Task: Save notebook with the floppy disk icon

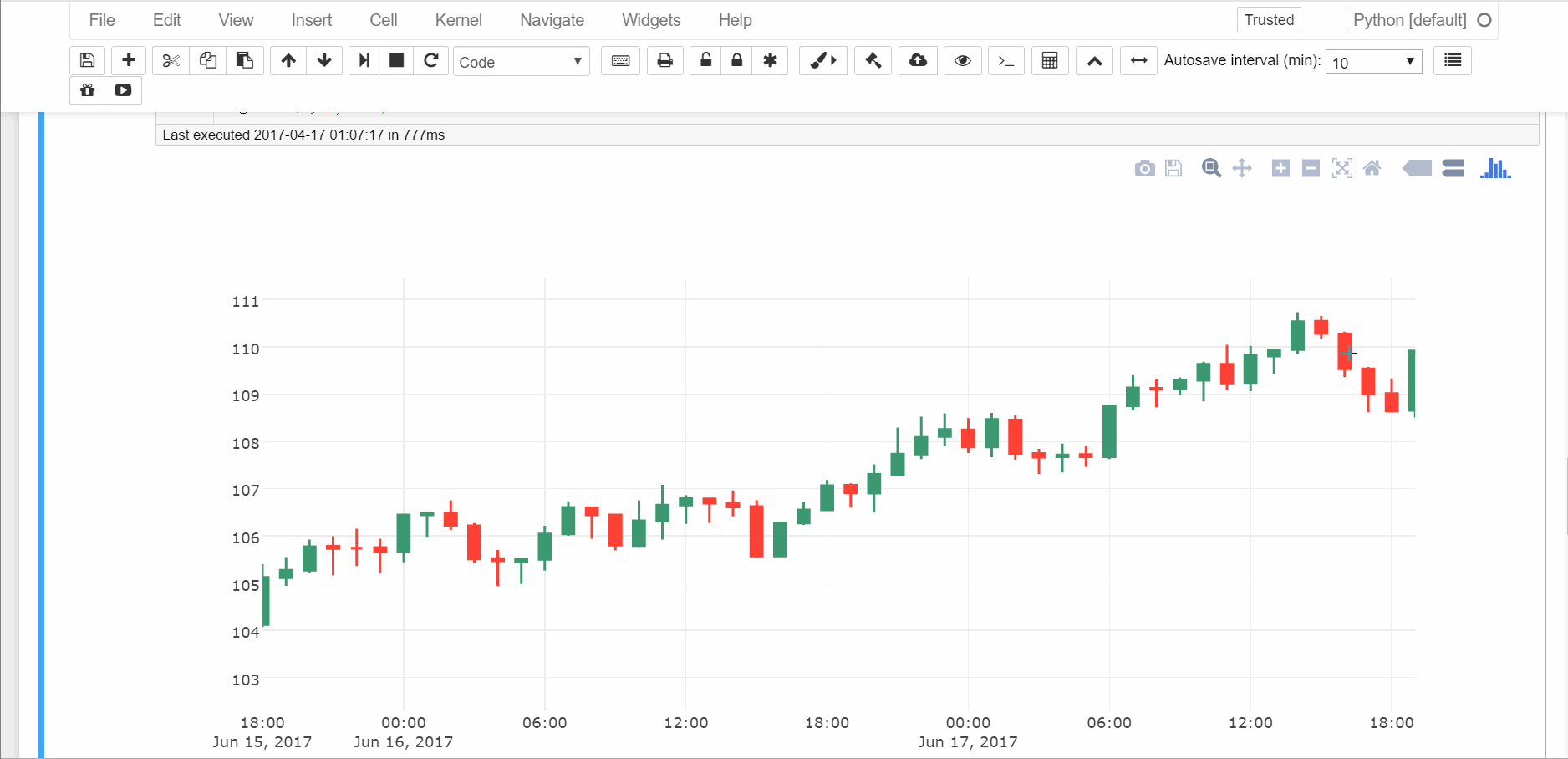Action: point(87,60)
